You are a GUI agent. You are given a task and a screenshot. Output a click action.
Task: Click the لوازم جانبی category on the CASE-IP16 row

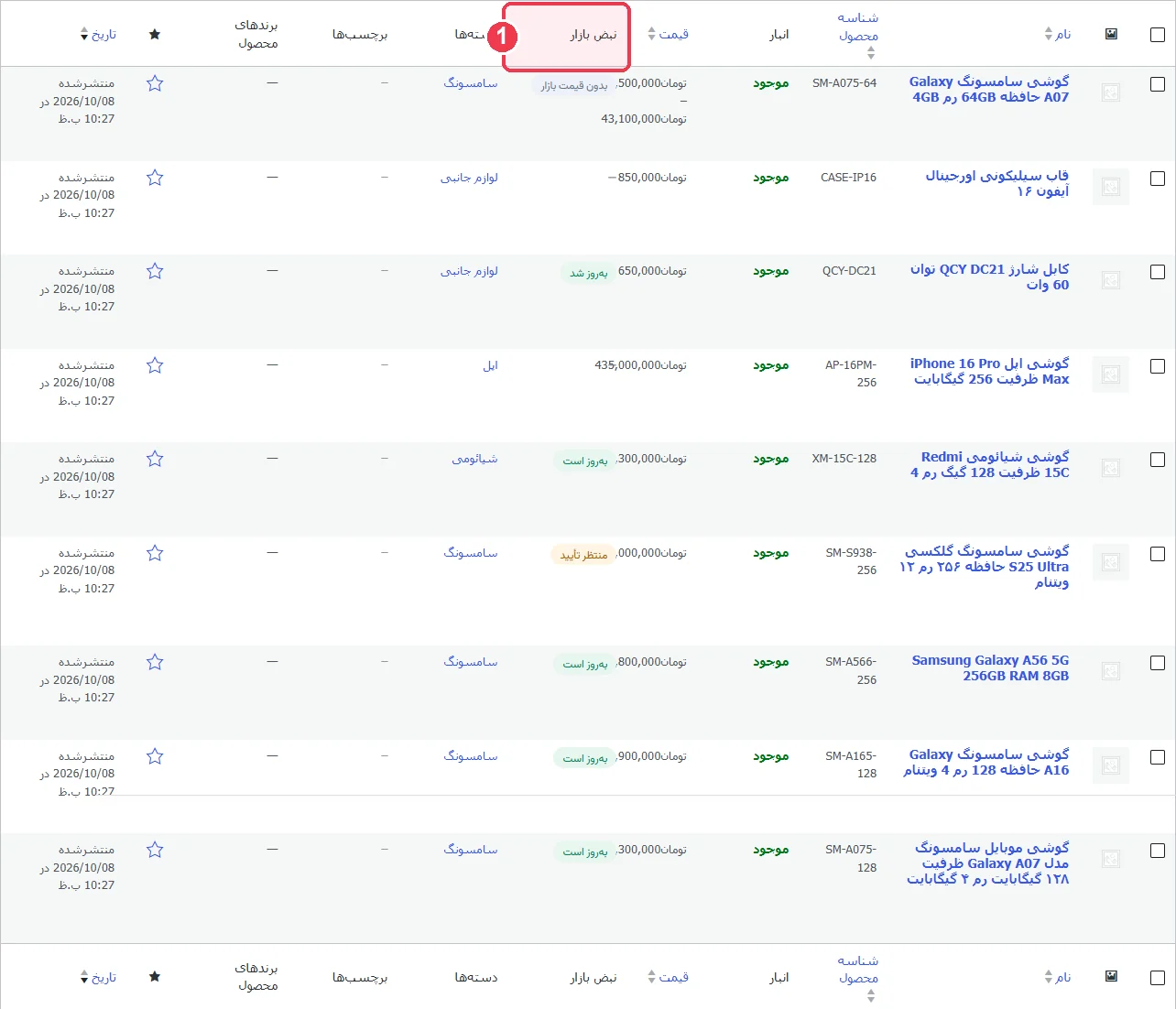click(x=469, y=178)
